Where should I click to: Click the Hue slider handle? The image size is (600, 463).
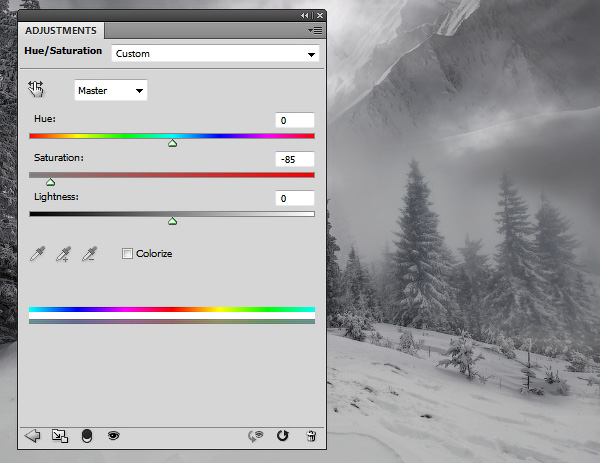173,143
